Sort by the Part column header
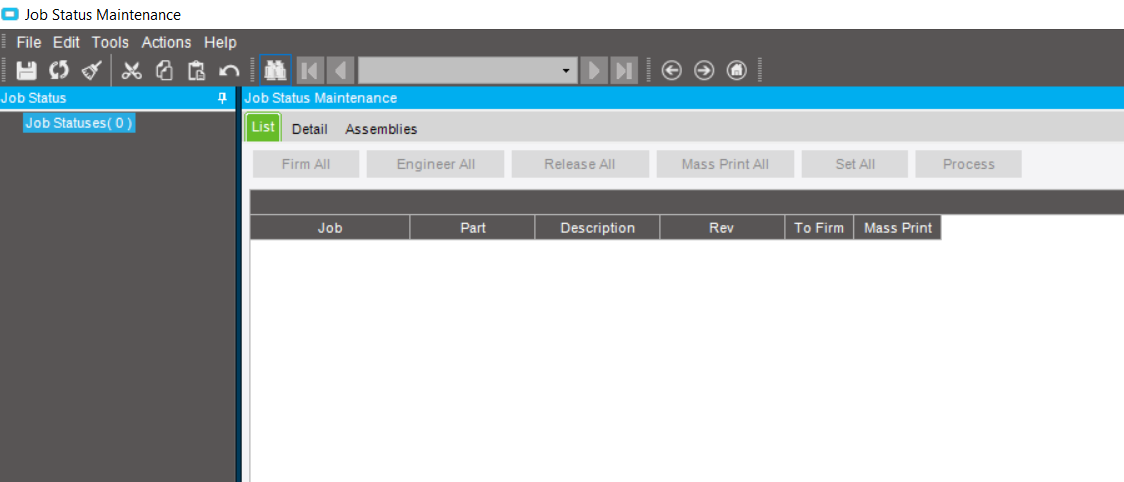 [473, 228]
